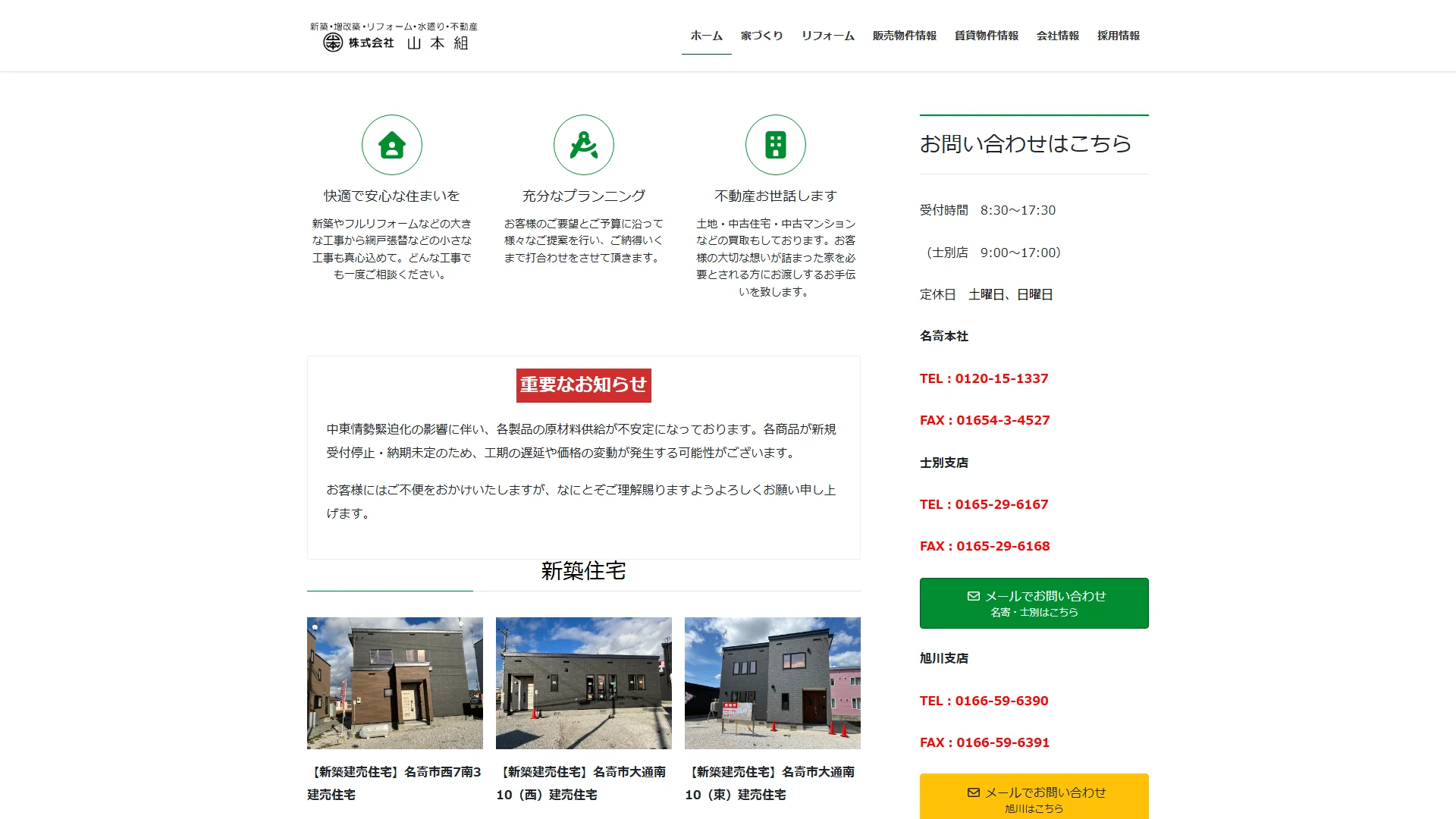Image resolution: width=1456 pixels, height=819 pixels.
Task: Click yellow メールでお問い合わせ 旭川 button
Action: [1034, 796]
